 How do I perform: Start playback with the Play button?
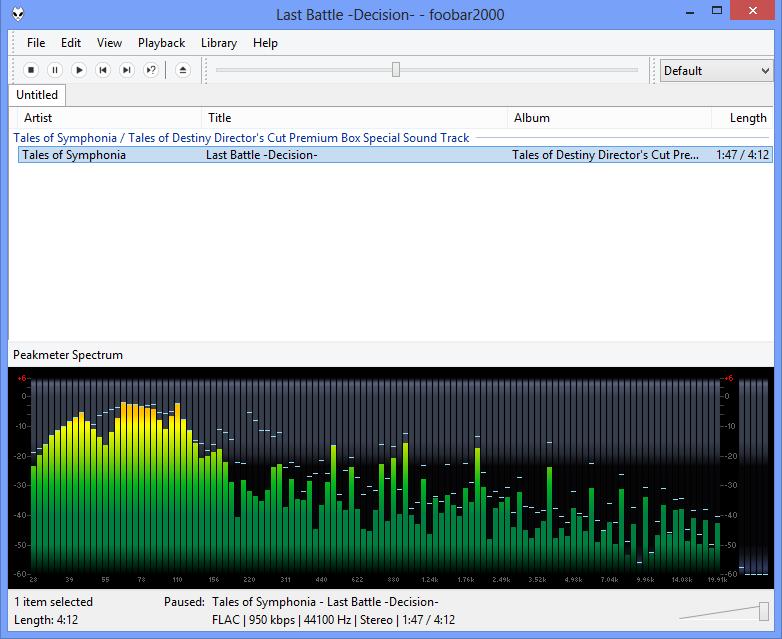tap(79, 70)
